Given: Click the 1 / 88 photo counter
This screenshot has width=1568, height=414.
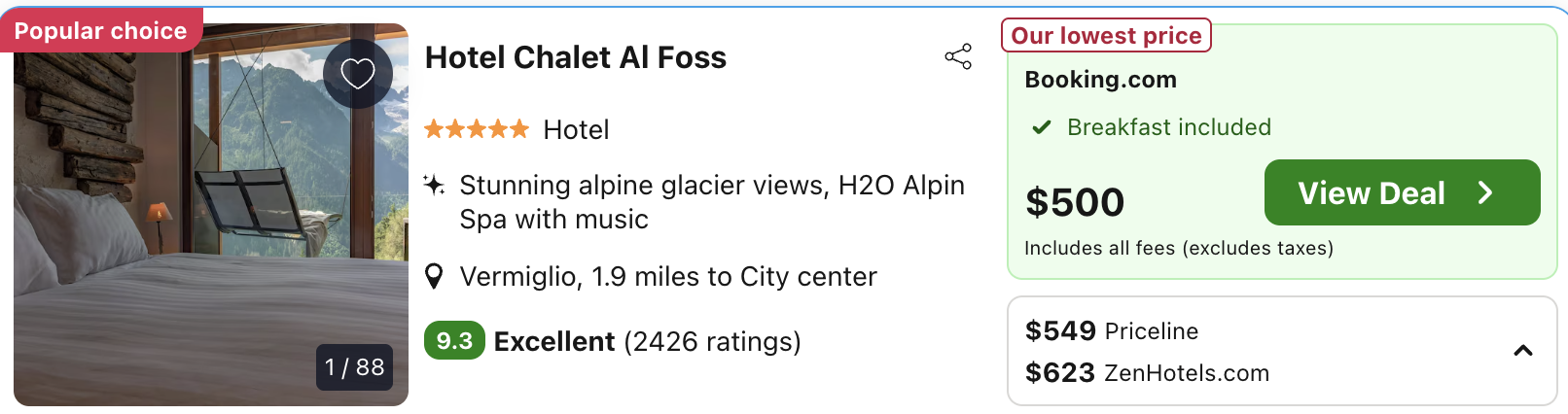Looking at the screenshot, I should pos(355,367).
